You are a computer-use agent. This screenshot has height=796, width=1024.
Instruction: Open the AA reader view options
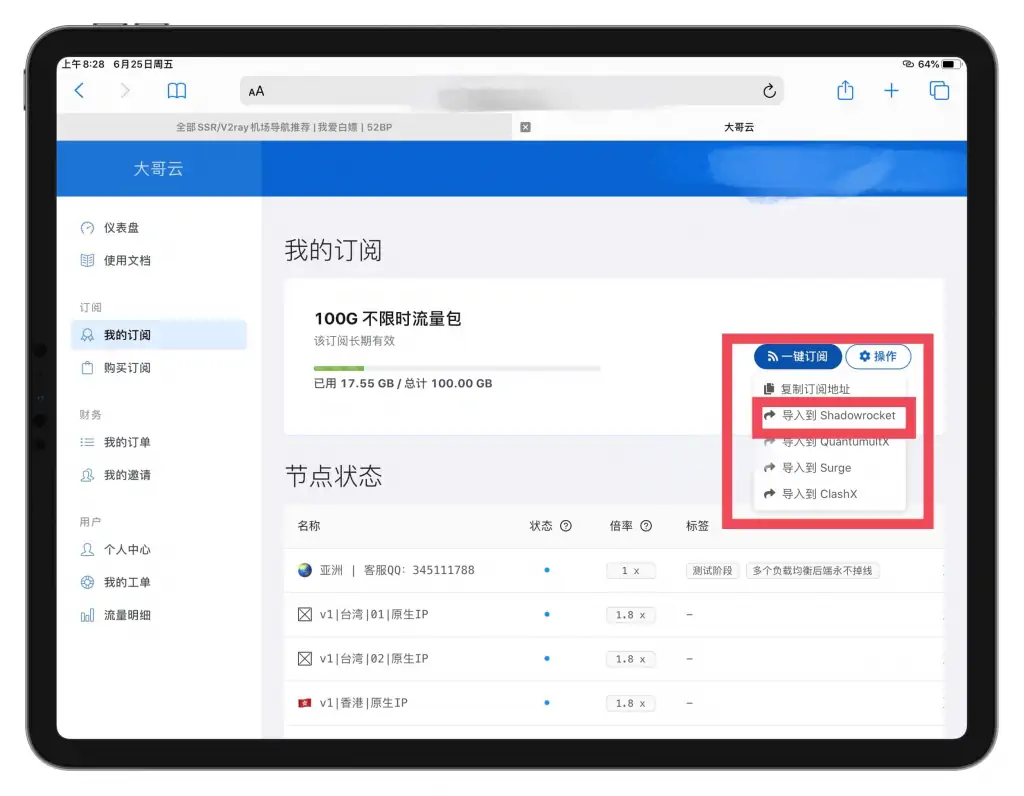[x=256, y=91]
